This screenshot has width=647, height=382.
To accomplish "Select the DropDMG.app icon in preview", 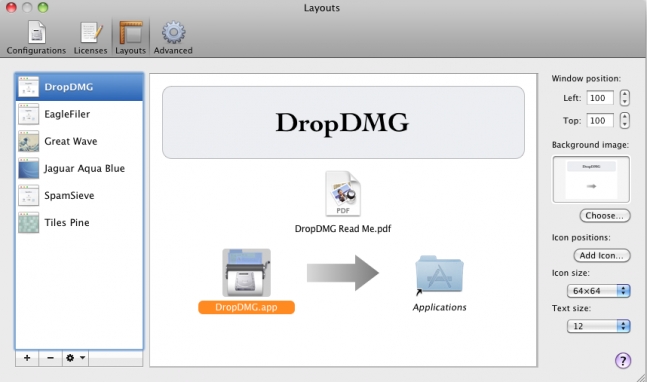I will coord(246,273).
